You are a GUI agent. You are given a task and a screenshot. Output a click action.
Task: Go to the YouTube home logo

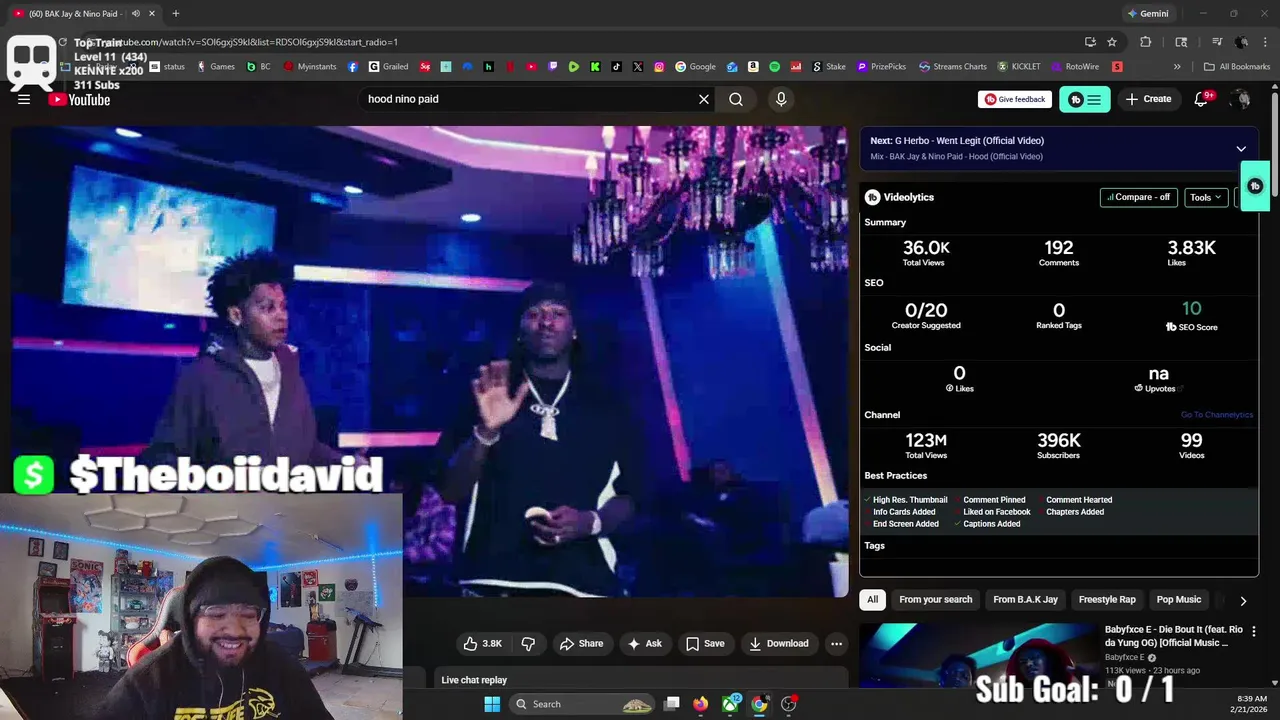pyautogui.click(x=79, y=99)
